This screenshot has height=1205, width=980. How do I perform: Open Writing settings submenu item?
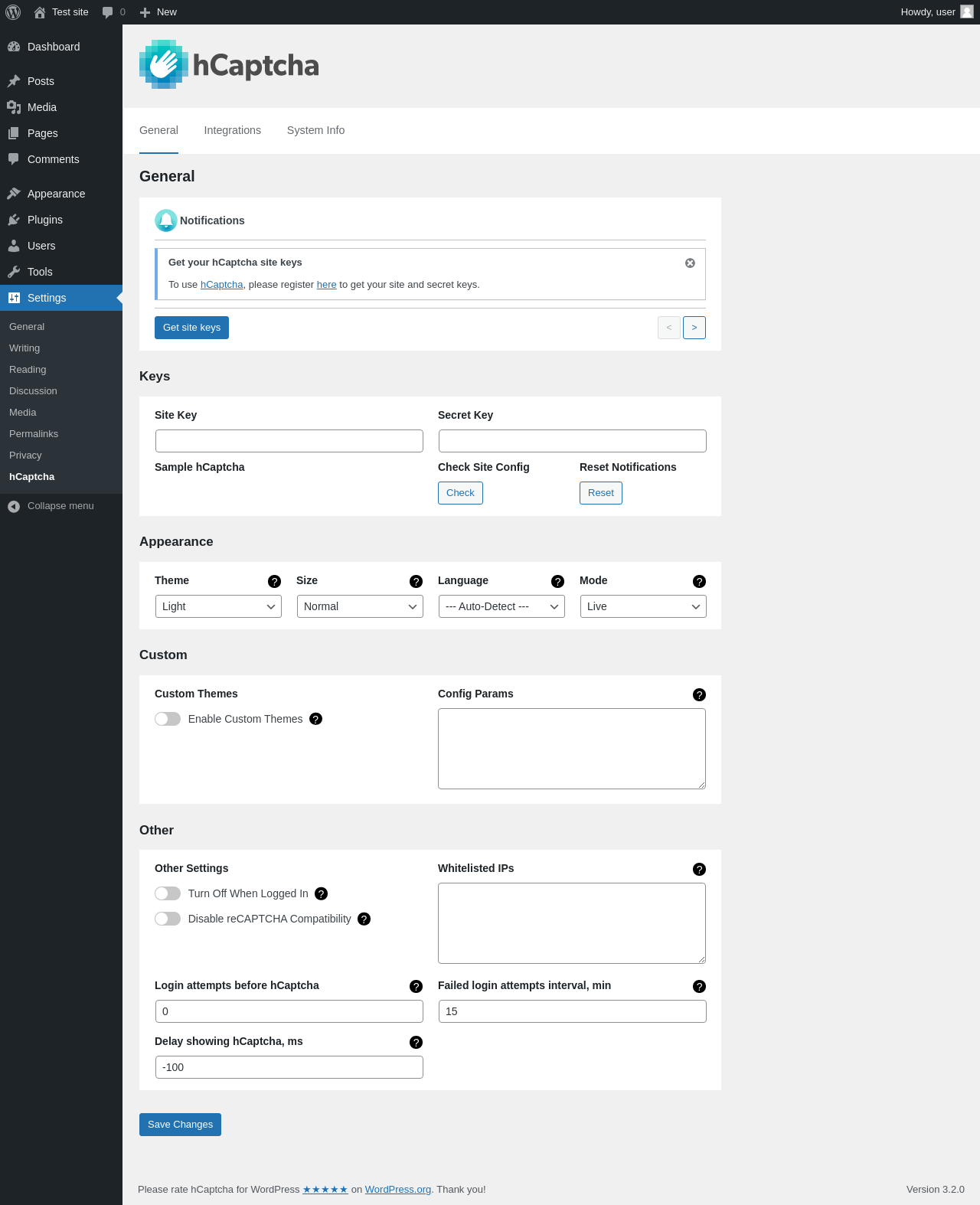click(61, 348)
